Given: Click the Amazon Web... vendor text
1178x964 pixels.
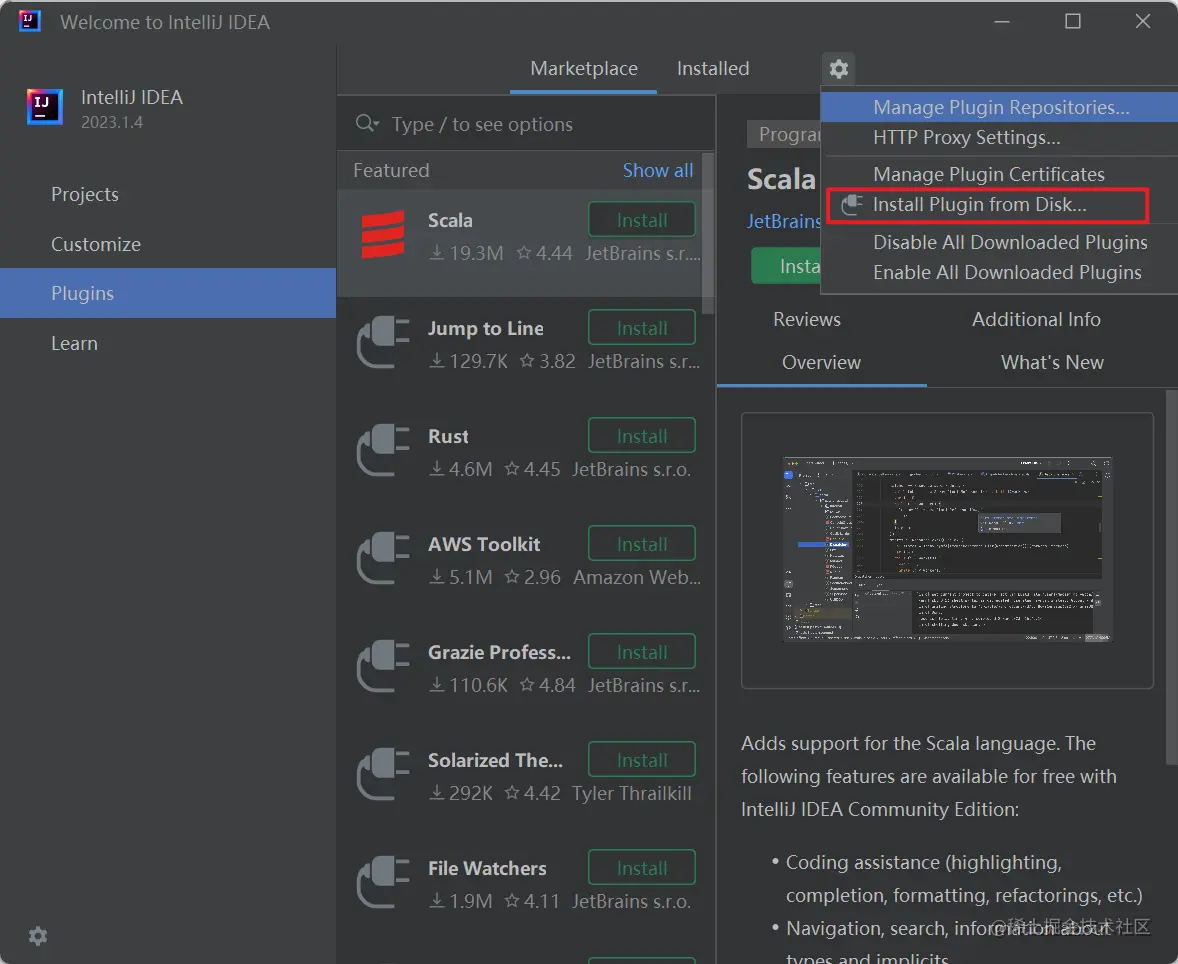Looking at the screenshot, I should point(637,577).
